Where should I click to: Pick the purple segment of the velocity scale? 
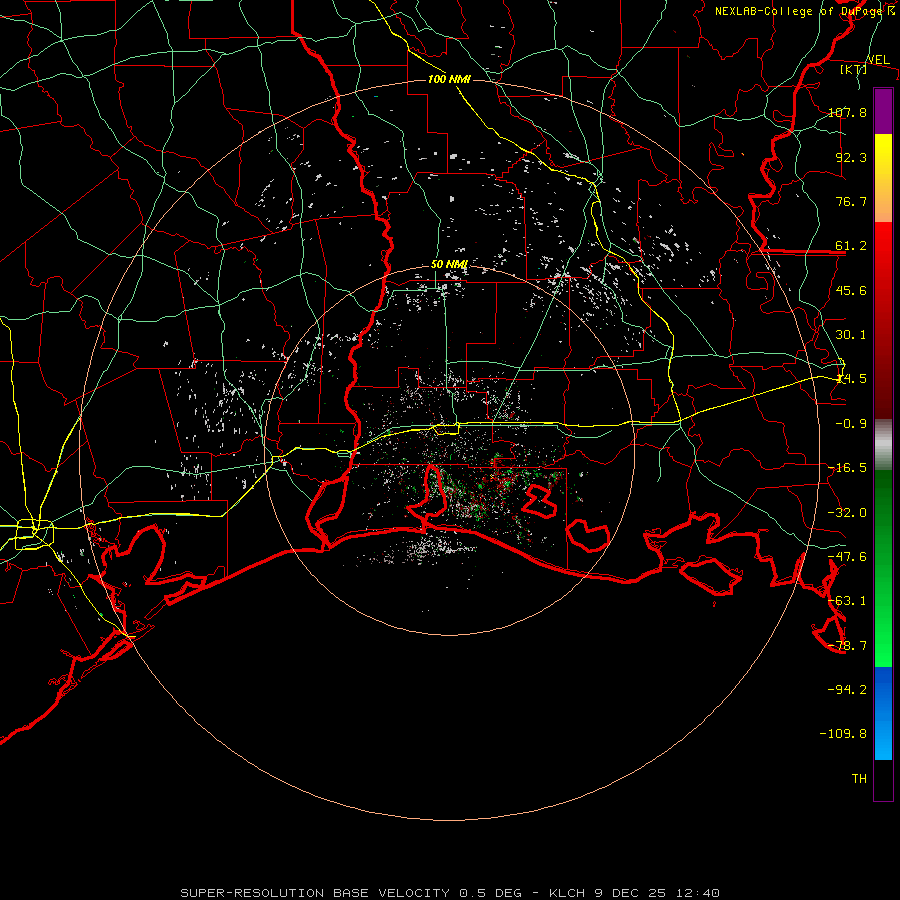click(883, 111)
